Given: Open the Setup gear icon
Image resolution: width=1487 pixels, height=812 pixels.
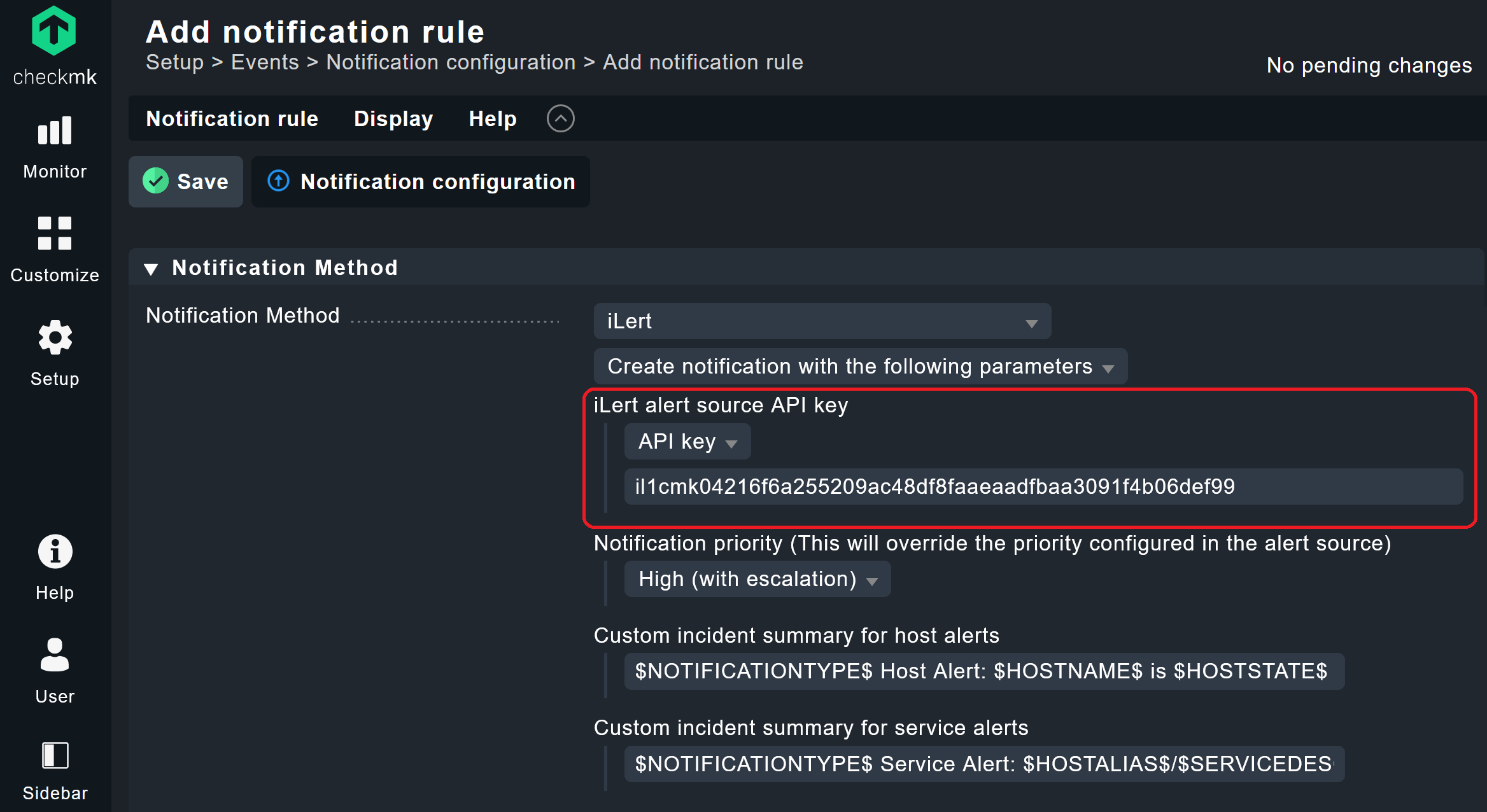Looking at the screenshot, I should [55, 337].
